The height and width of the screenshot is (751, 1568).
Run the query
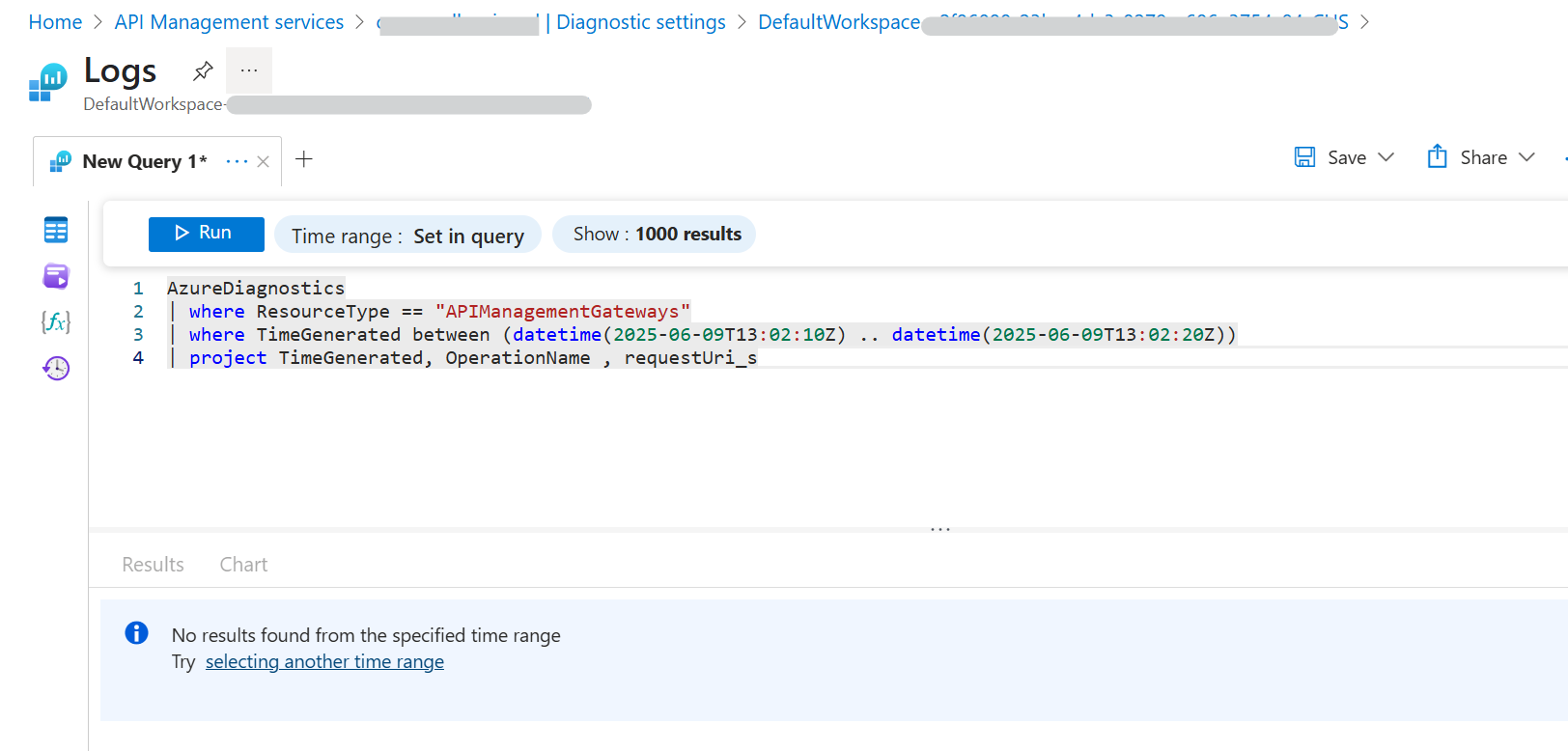click(x=207, y=234)
